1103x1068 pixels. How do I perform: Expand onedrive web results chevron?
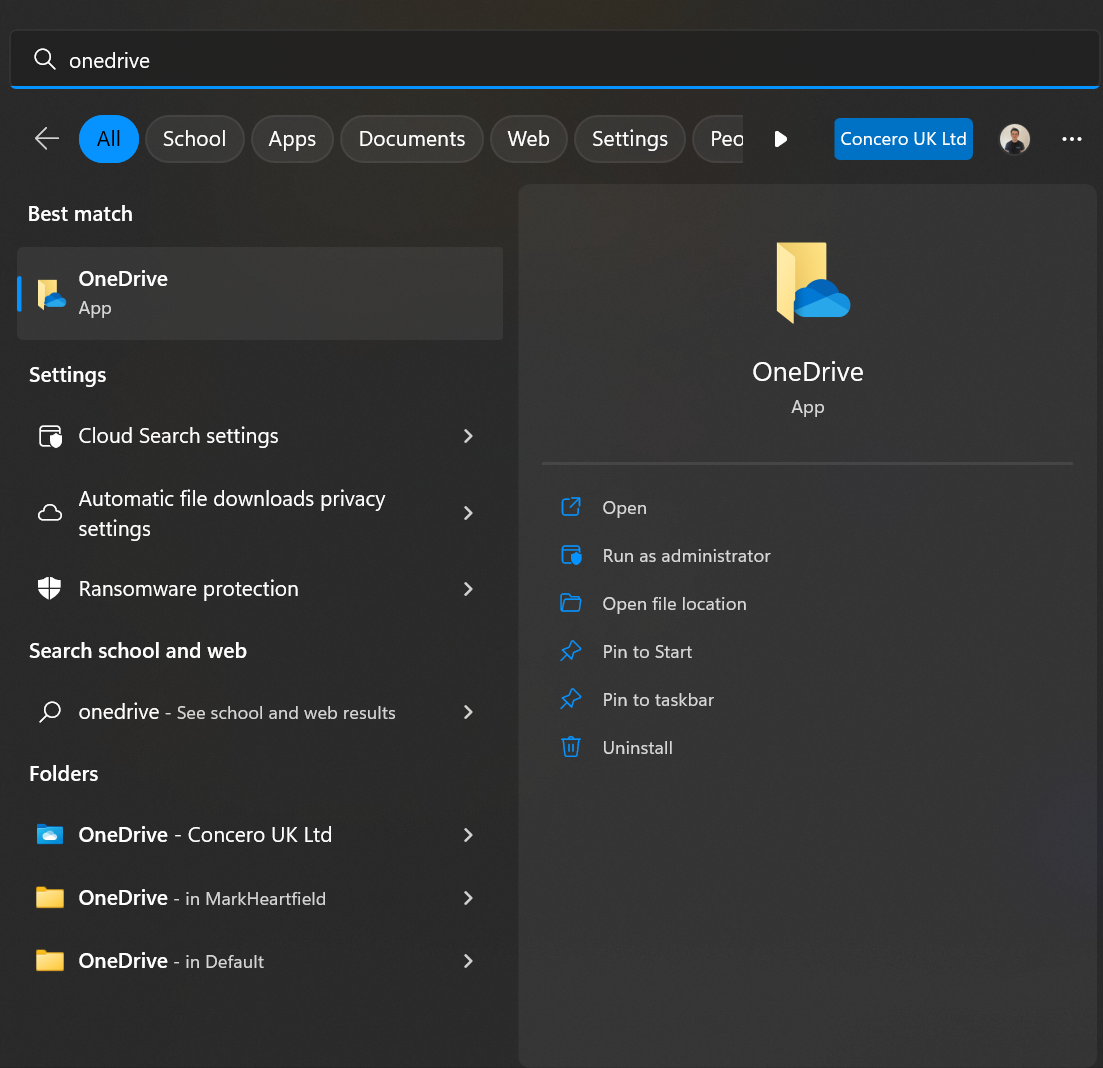pyautogui.click(x=468, y=712)
